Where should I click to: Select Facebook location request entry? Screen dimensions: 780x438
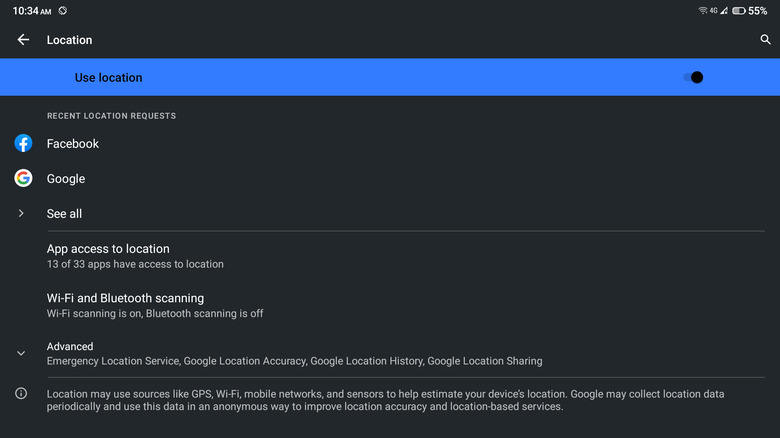tap(73, 144)
